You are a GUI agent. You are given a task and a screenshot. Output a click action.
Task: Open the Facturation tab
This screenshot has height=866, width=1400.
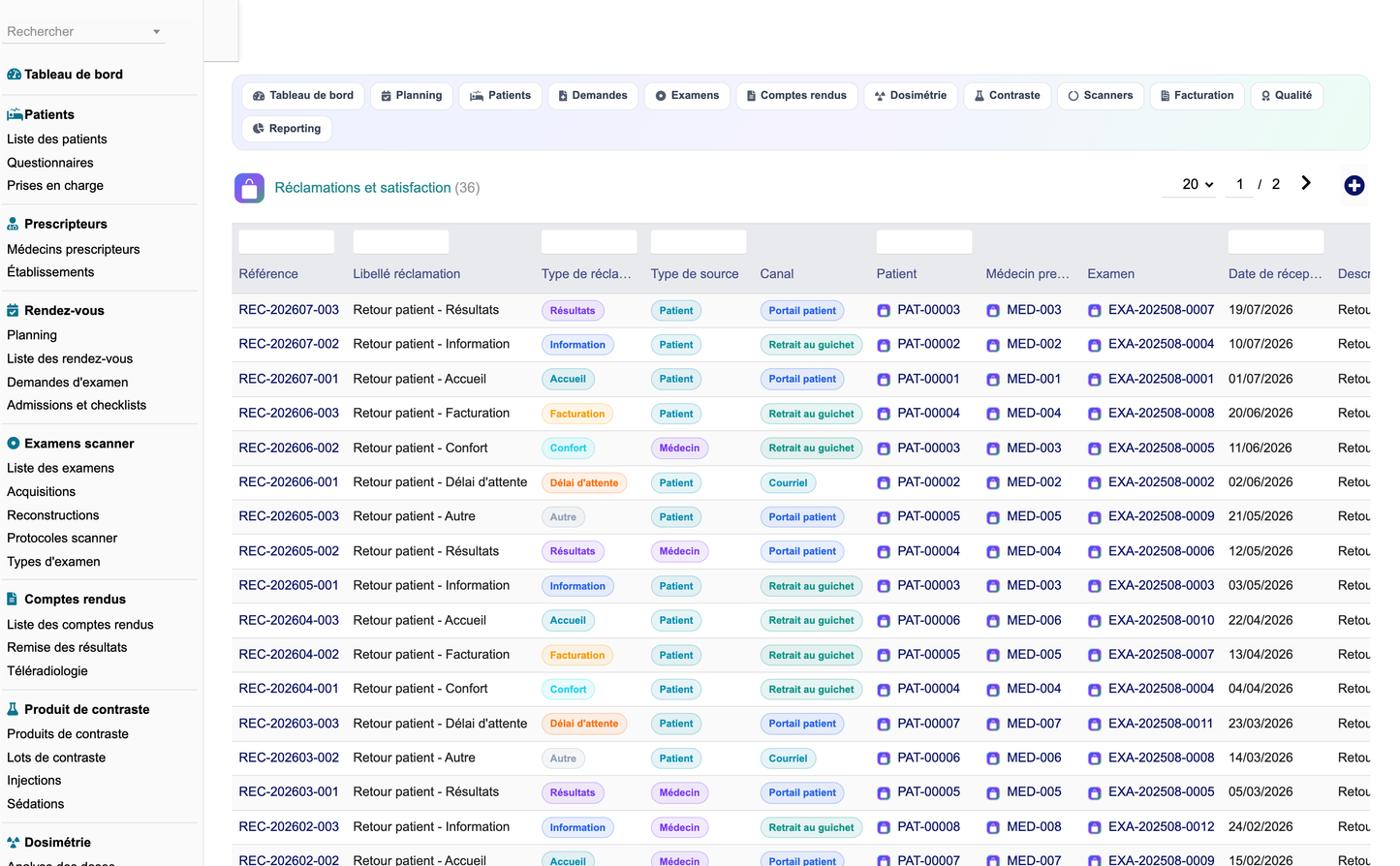pos(1198,96)
